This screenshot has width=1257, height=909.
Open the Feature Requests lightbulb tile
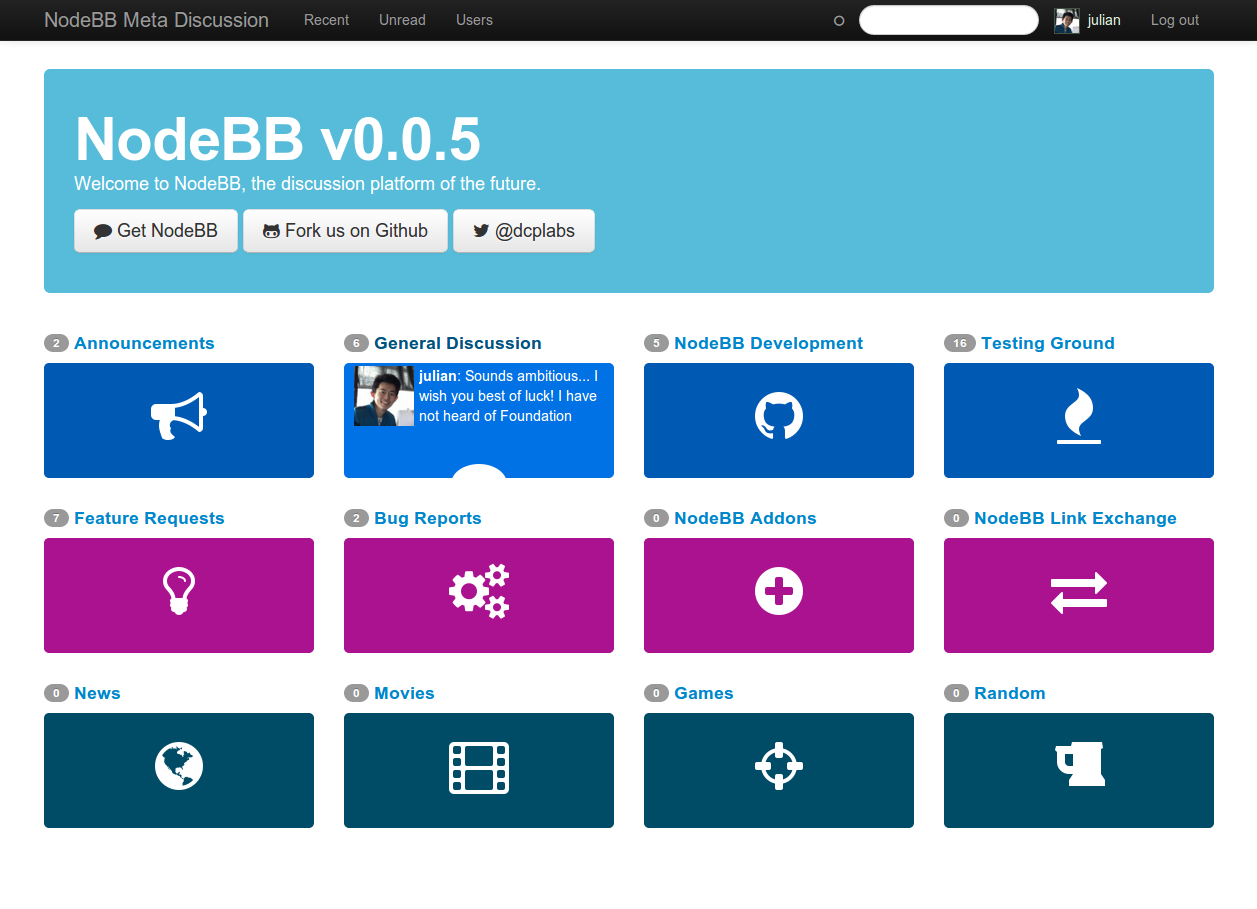179,595
